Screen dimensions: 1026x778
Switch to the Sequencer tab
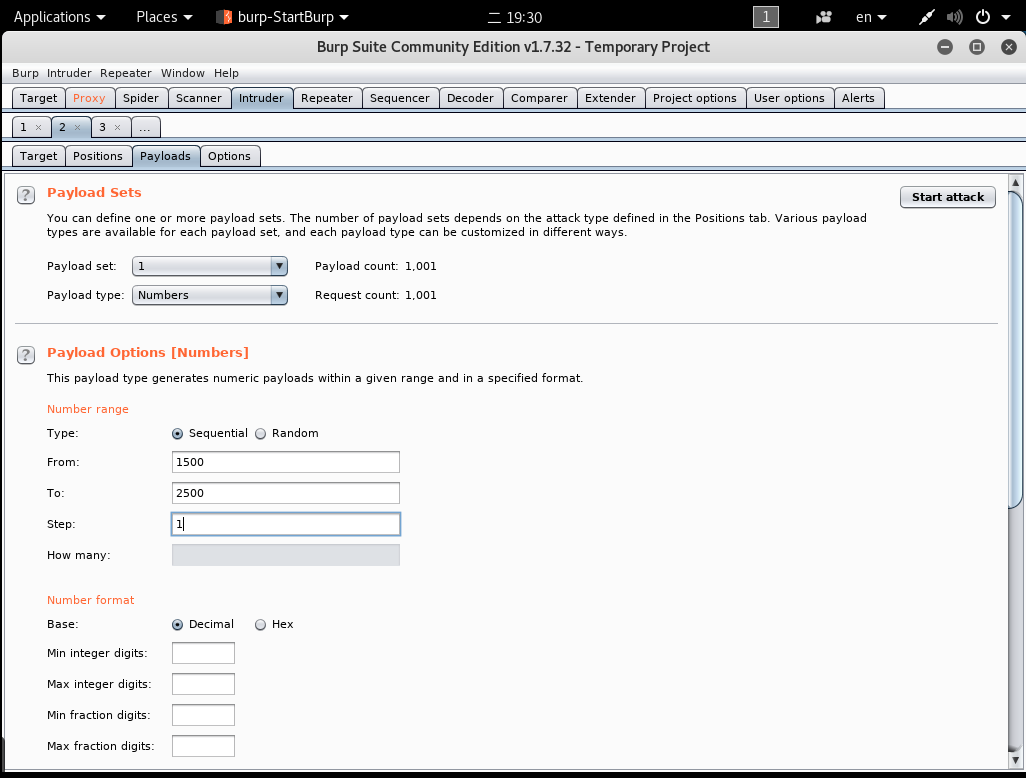(x=400, y=98)
